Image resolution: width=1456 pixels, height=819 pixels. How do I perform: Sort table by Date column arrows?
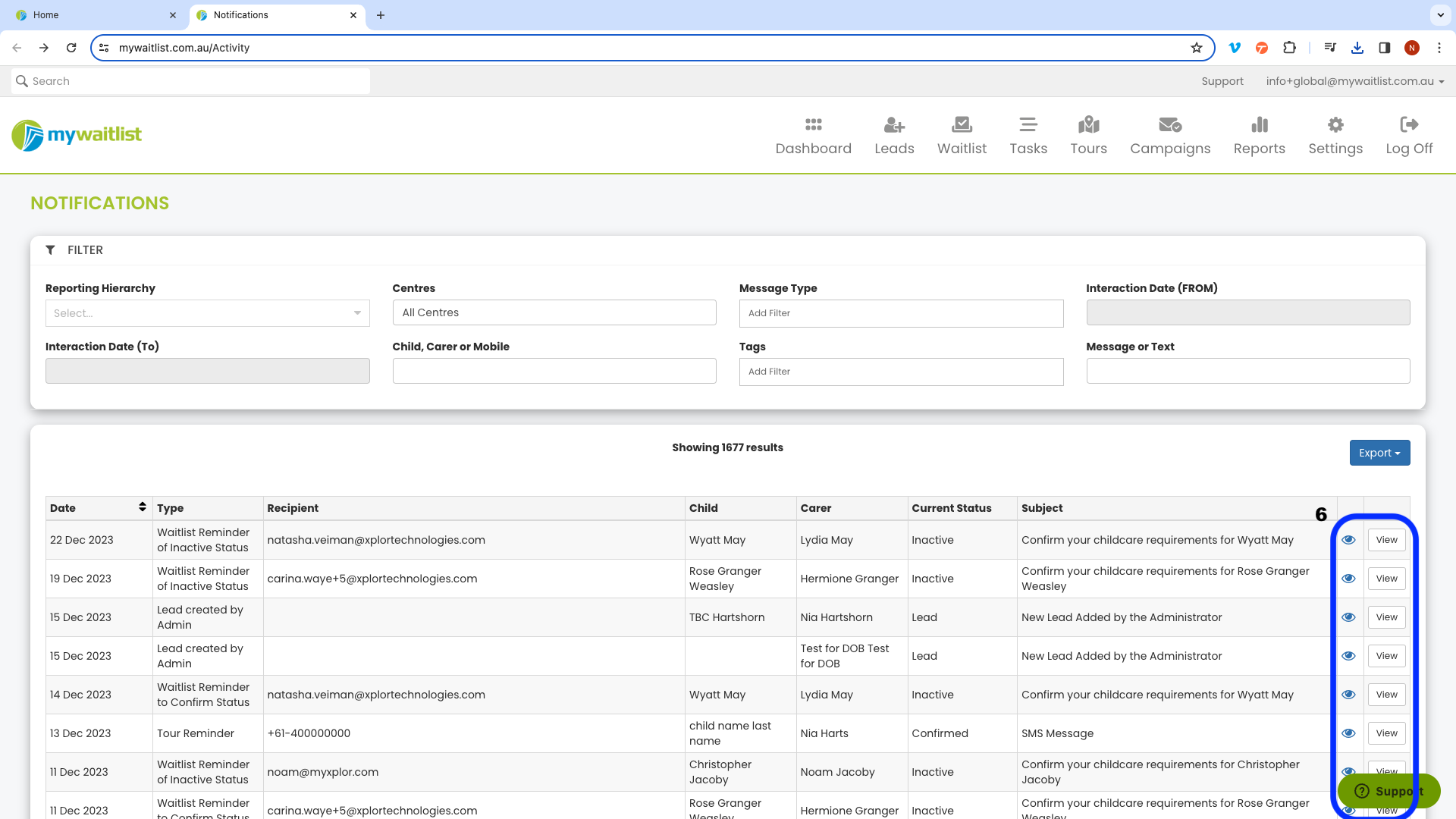142,507
